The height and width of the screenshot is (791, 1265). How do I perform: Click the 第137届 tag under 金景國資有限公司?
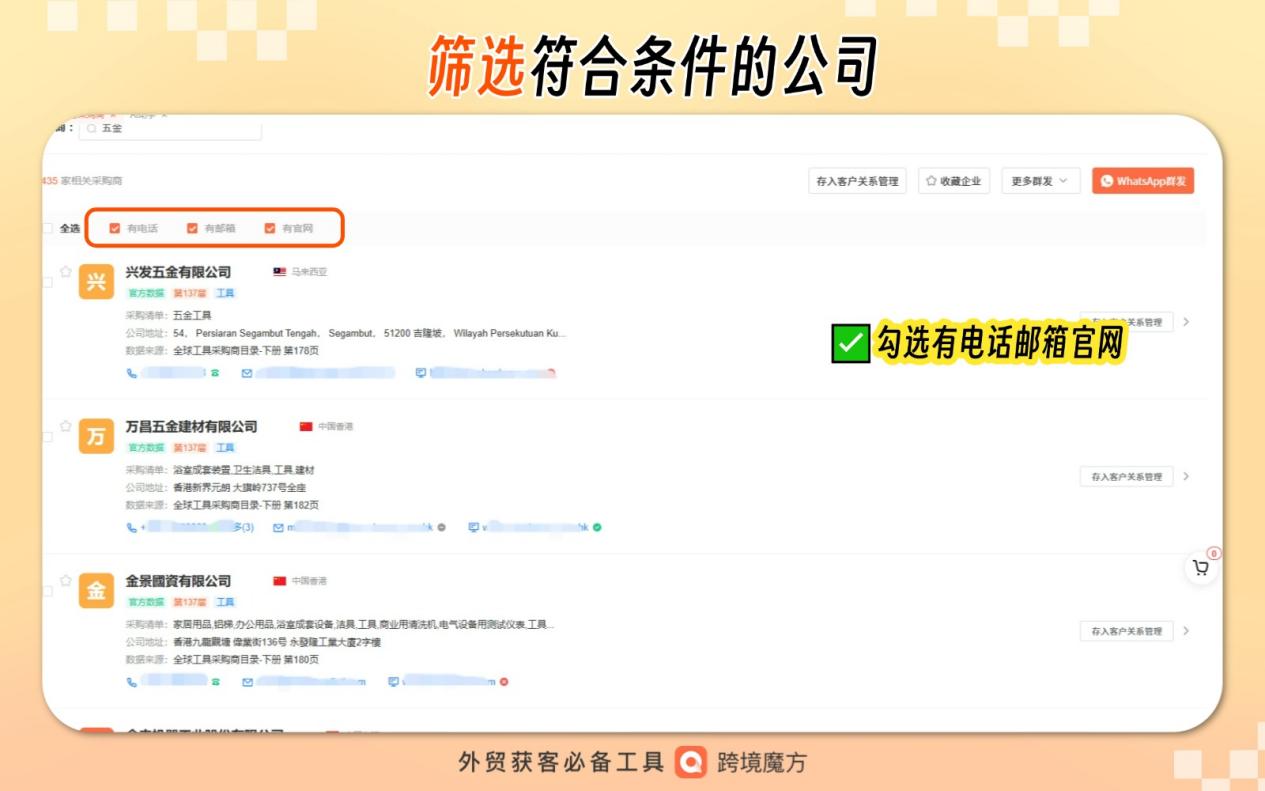click(x=190, y=602)
